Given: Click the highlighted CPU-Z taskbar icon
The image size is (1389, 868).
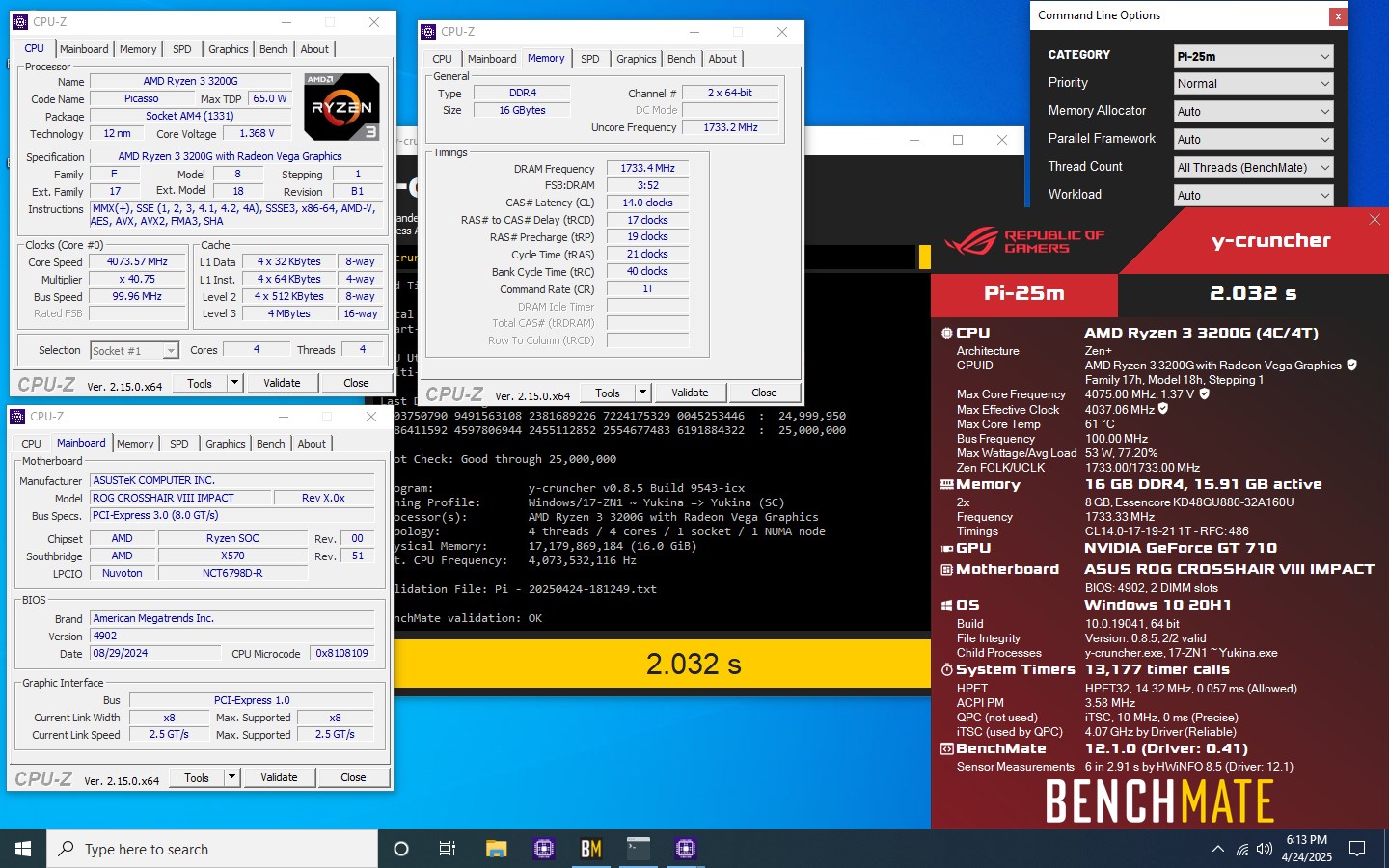Looking at the screenshot, I should 686,849.
